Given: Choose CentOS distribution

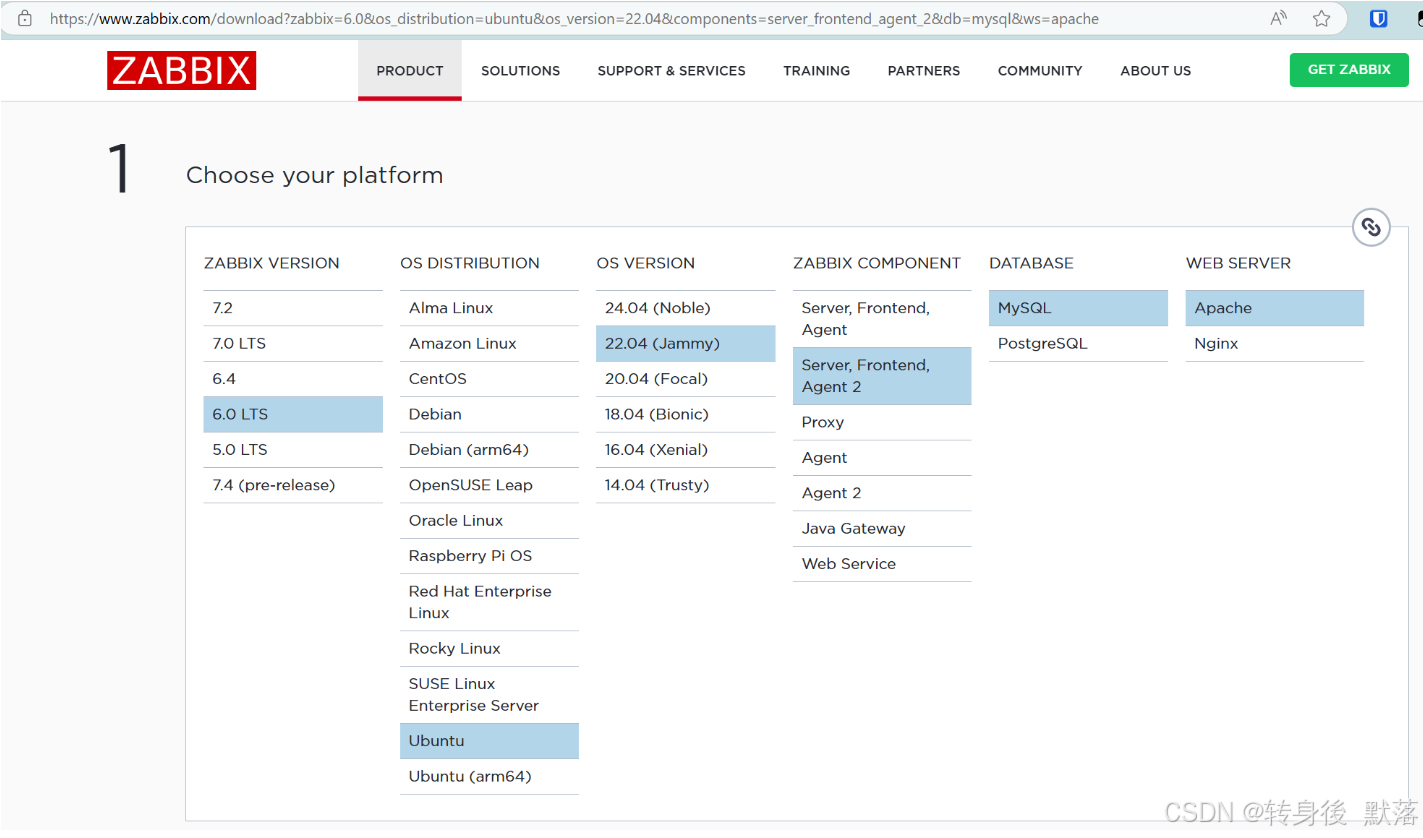Looking at the screenshot, I should point(489,379).
